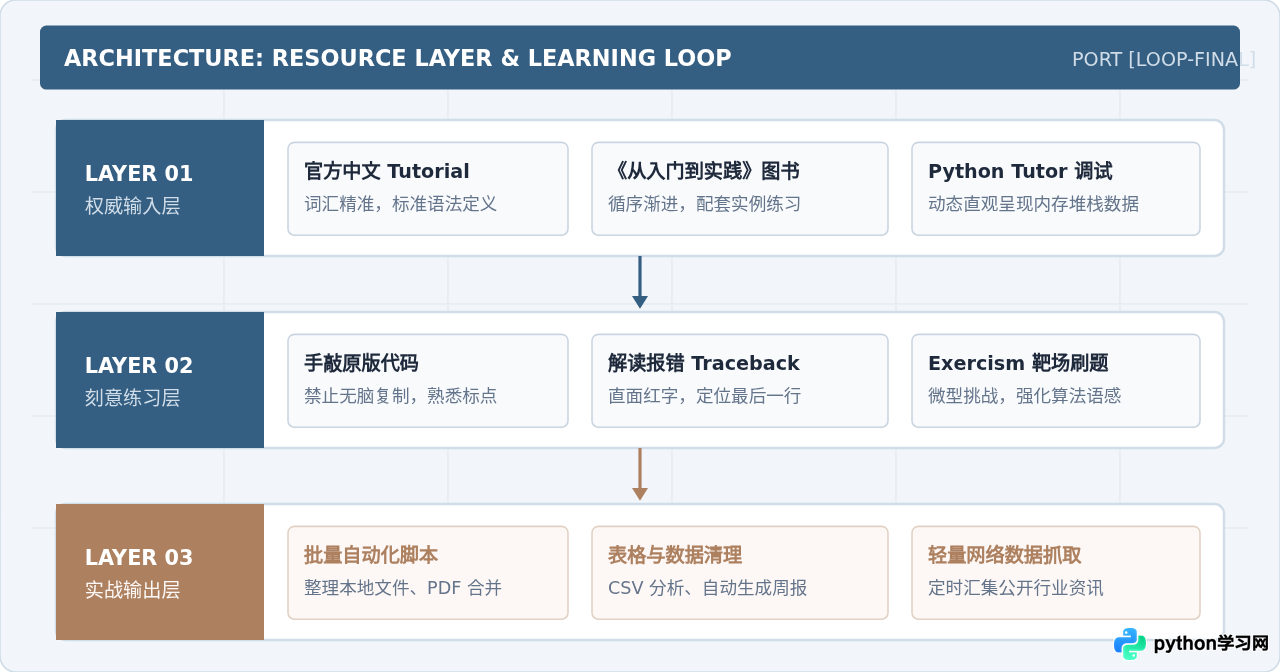The height and width of the screenshot is (672, 1280).
Task: Click the architecture header title text
Action: click(x=398, y=58)
